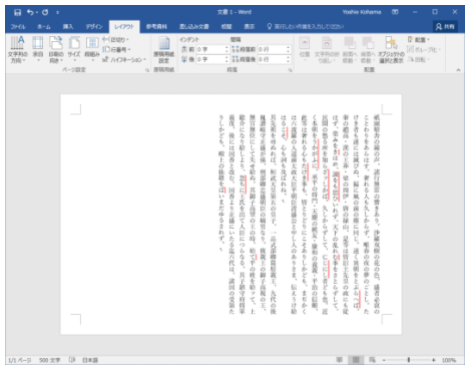Click the 段落前 spacing field
This screenshot has width=469, height=366.
pos(272,49)
